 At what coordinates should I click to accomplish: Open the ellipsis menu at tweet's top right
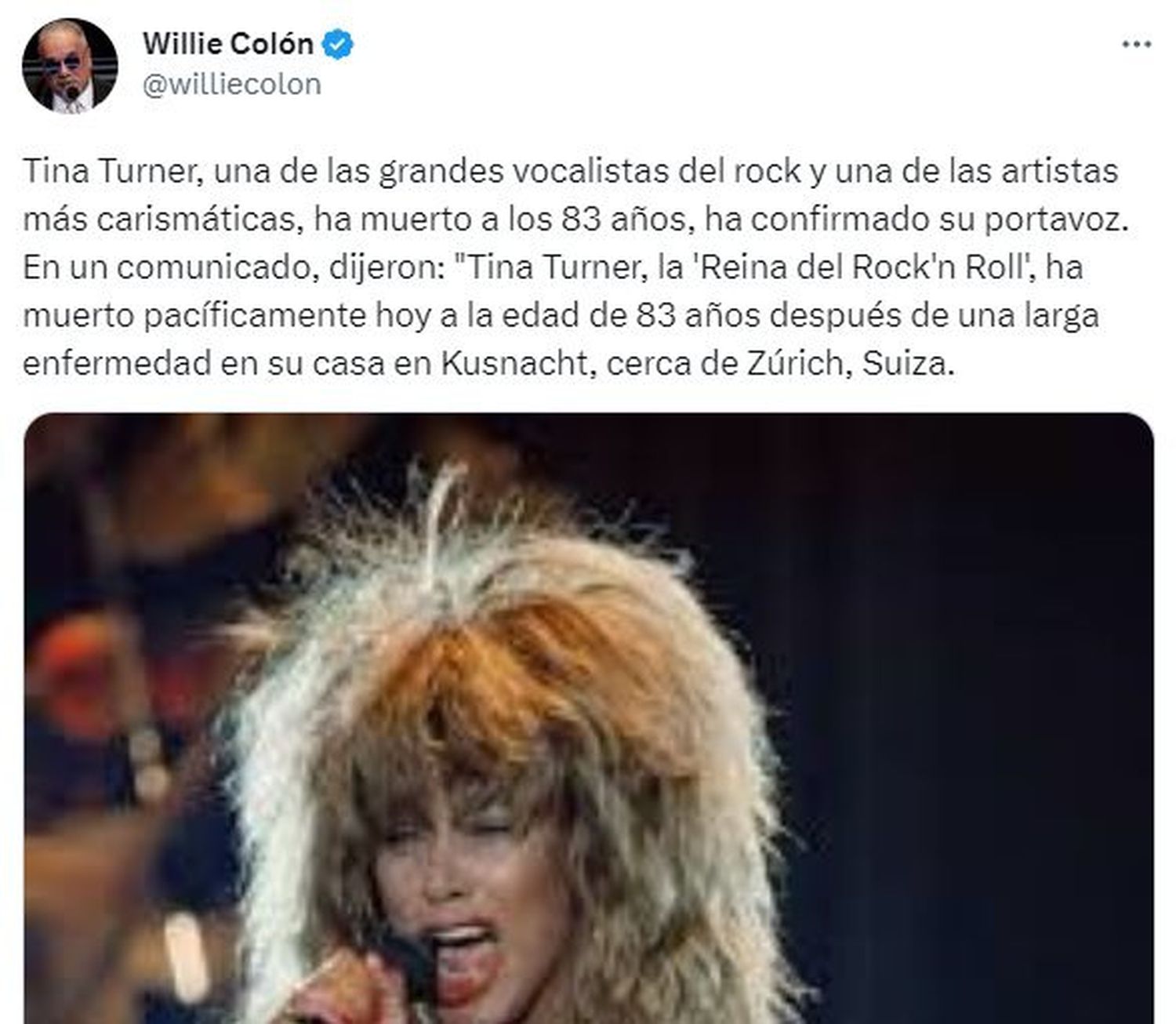tap(1136, 45)
